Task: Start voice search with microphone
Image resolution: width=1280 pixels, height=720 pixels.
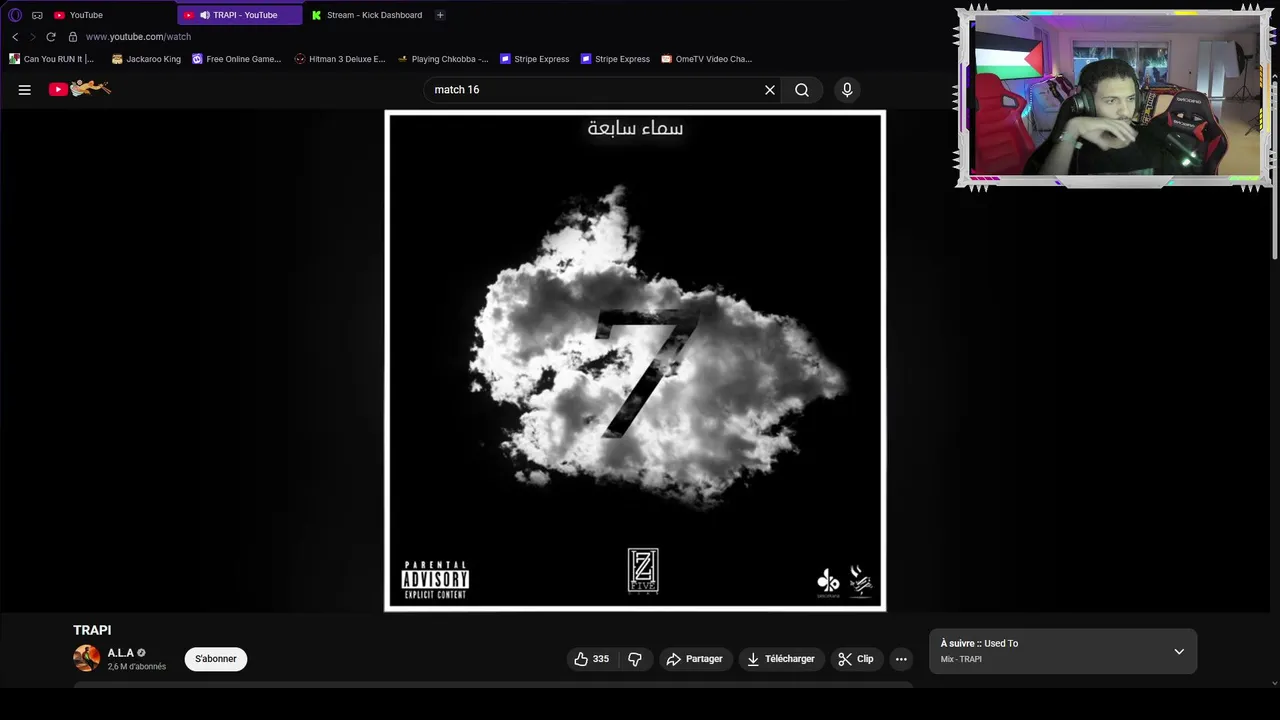Action: (847, 90)
